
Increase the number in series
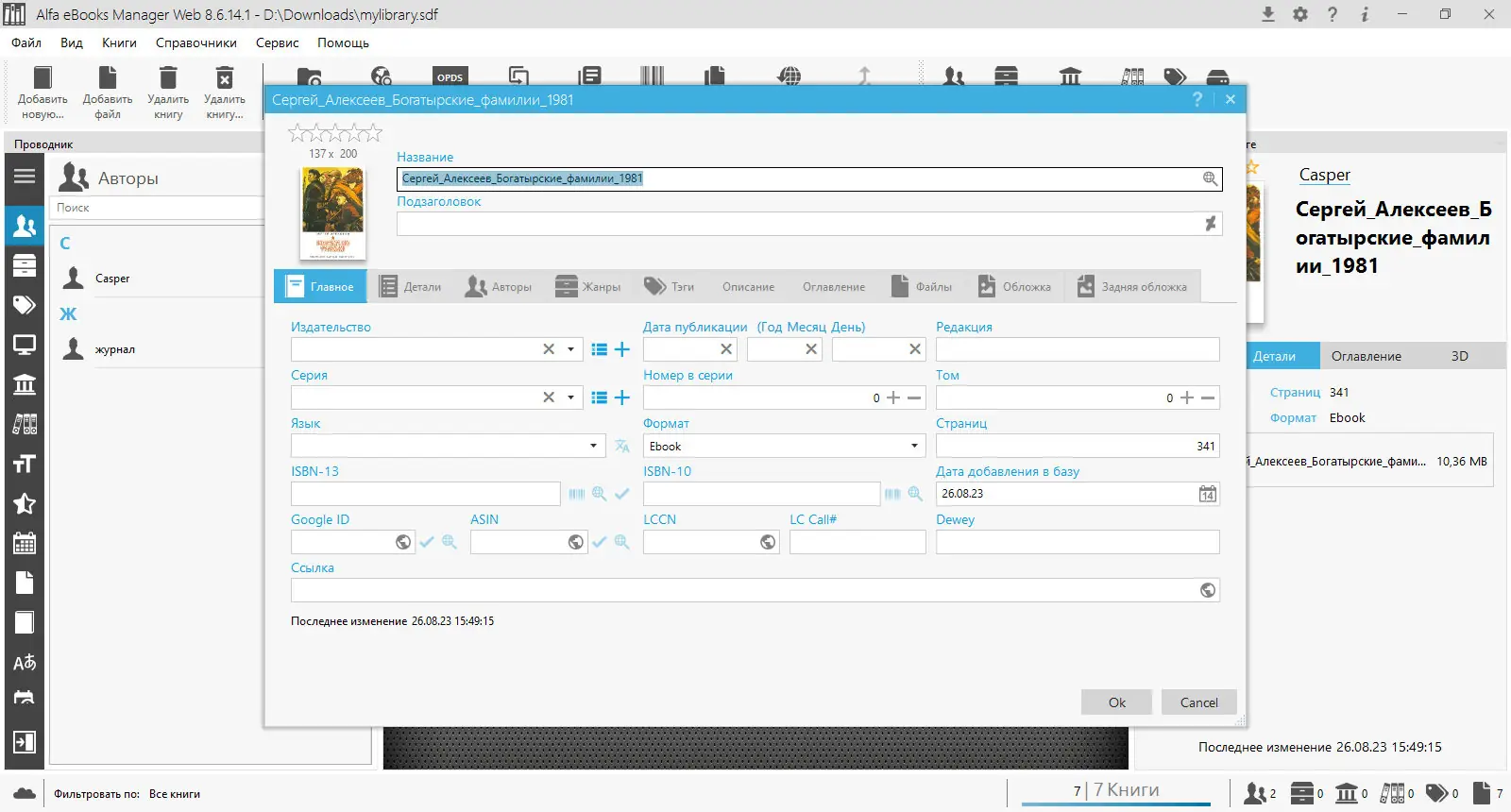893,398
